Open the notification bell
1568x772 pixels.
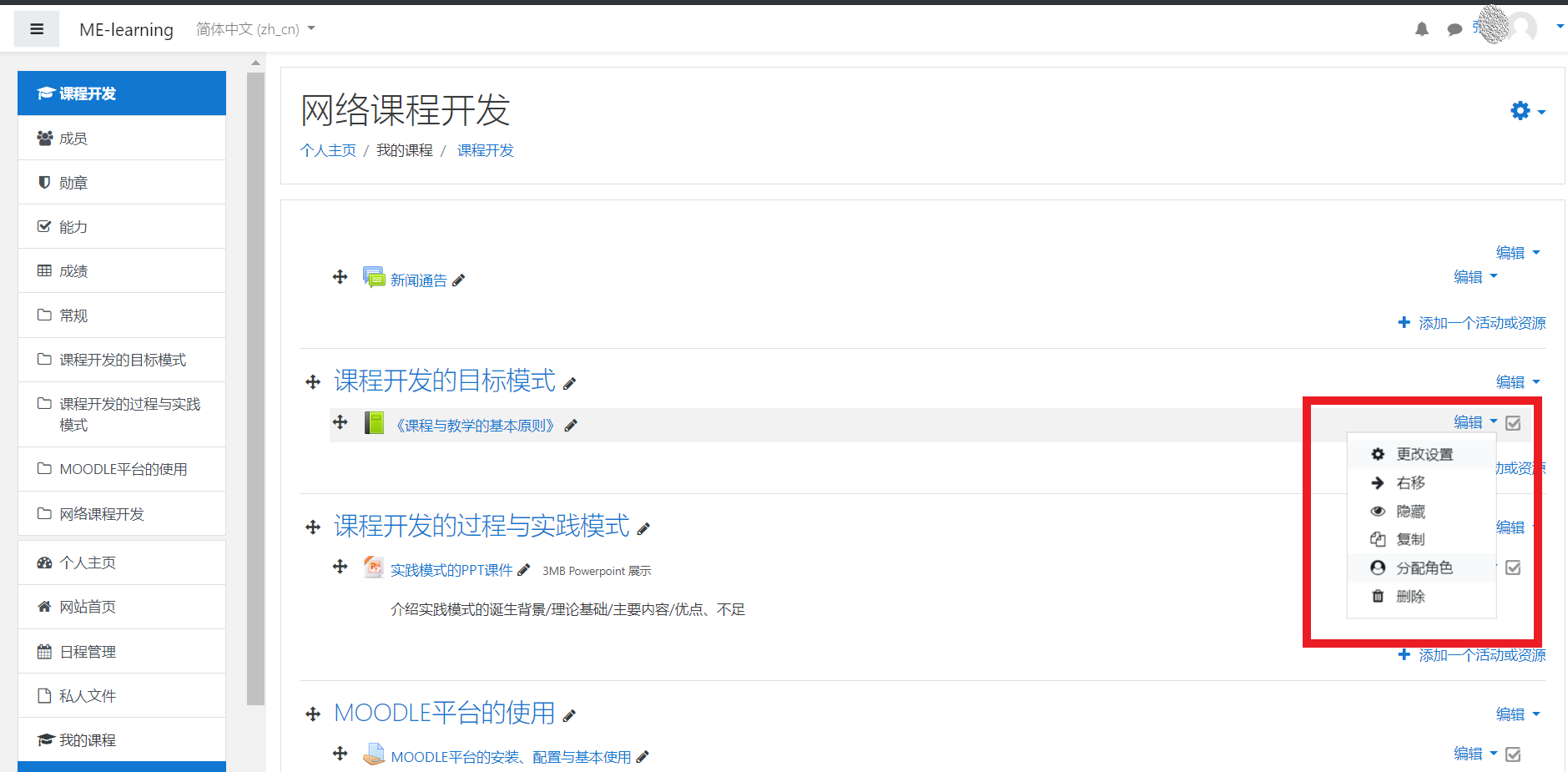pyautogui.click(x=1421, y=28)
